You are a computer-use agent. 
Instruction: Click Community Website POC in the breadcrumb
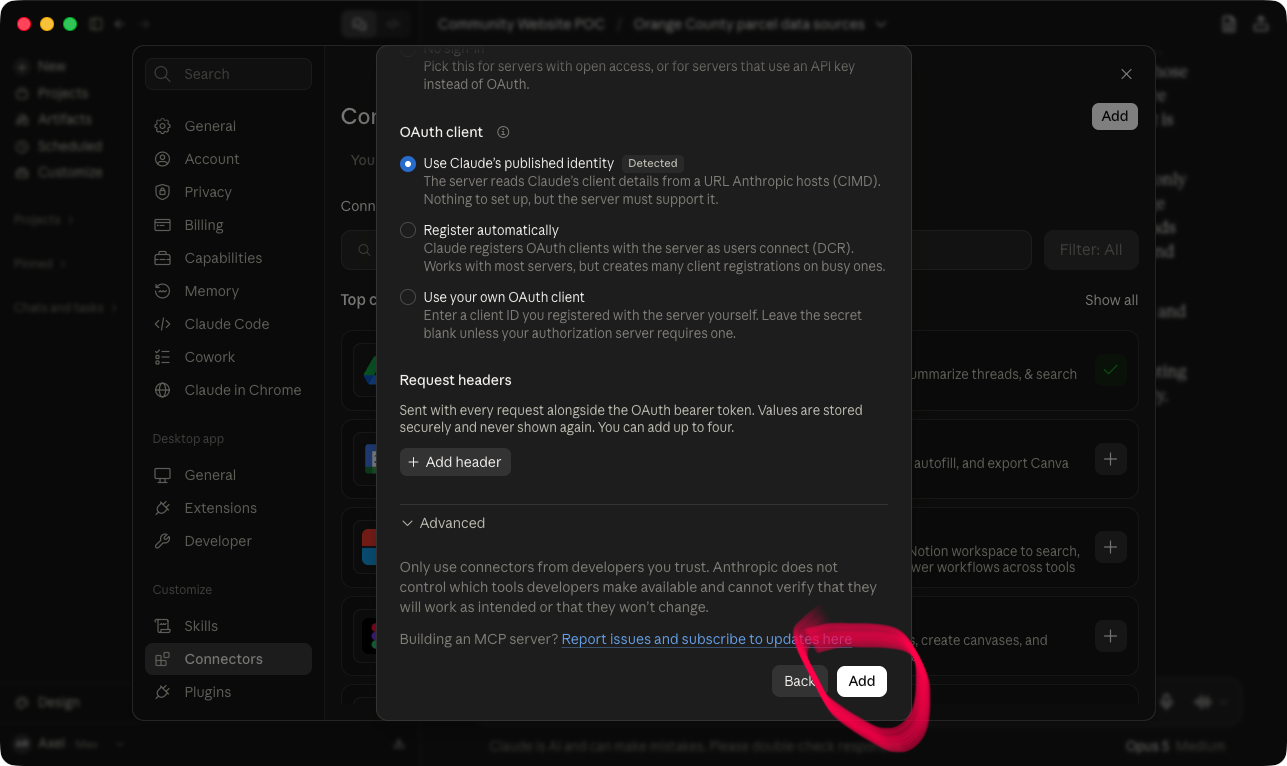click(x=521, y=24)
